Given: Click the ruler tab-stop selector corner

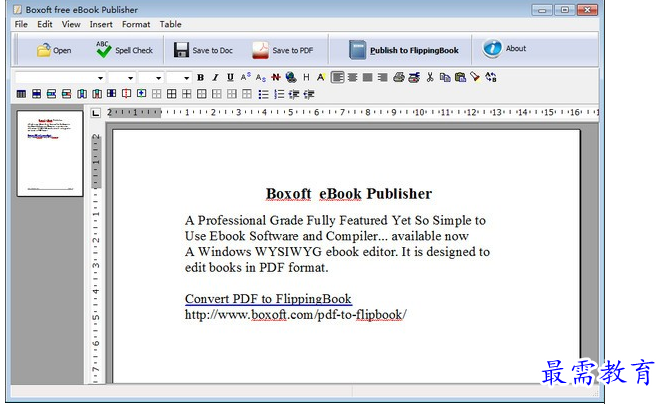Looking at the screenshot, I should click(x=96, y=113).
